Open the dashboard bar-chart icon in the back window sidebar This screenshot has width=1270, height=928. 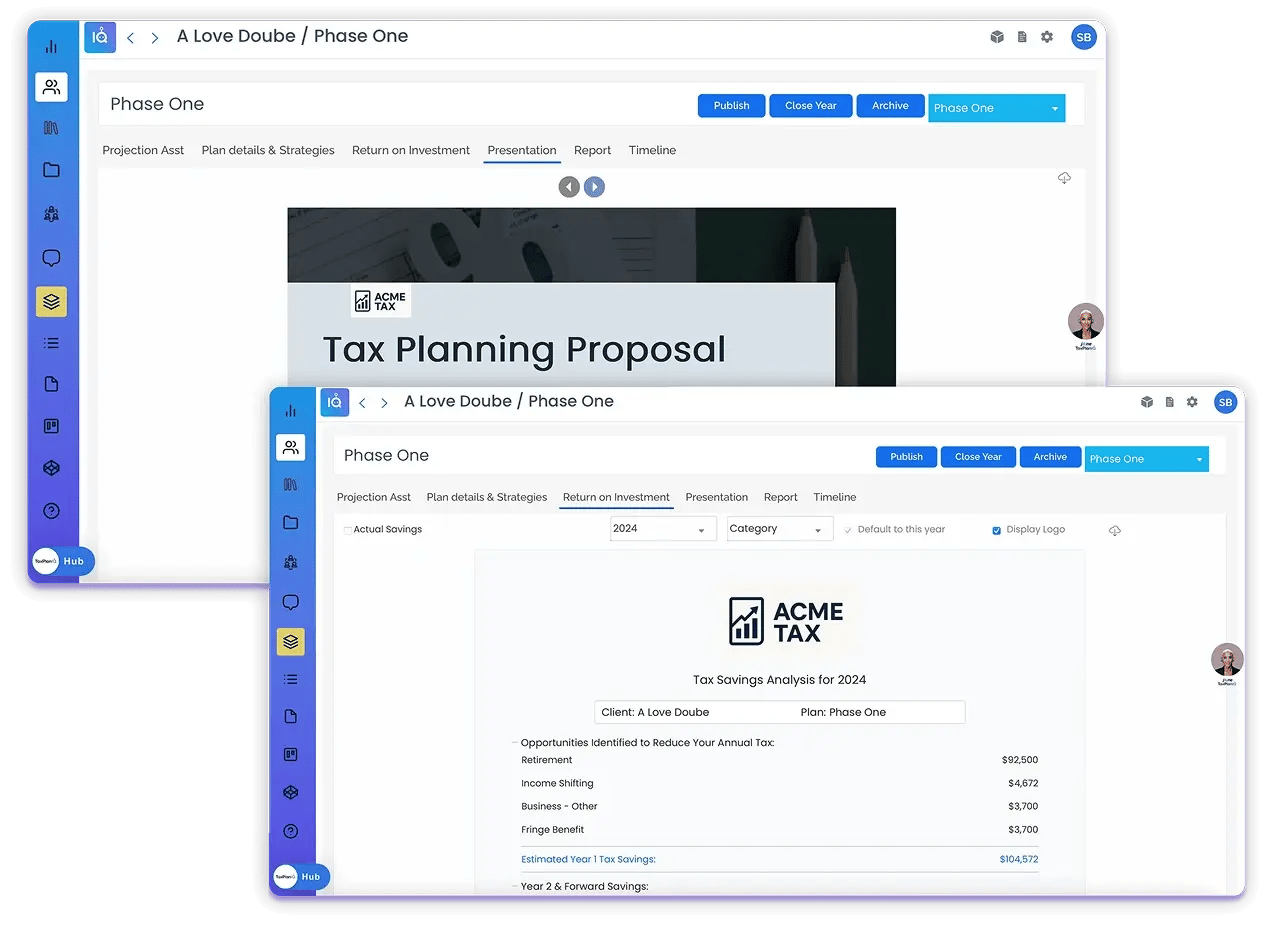click(x=51, y=46)
